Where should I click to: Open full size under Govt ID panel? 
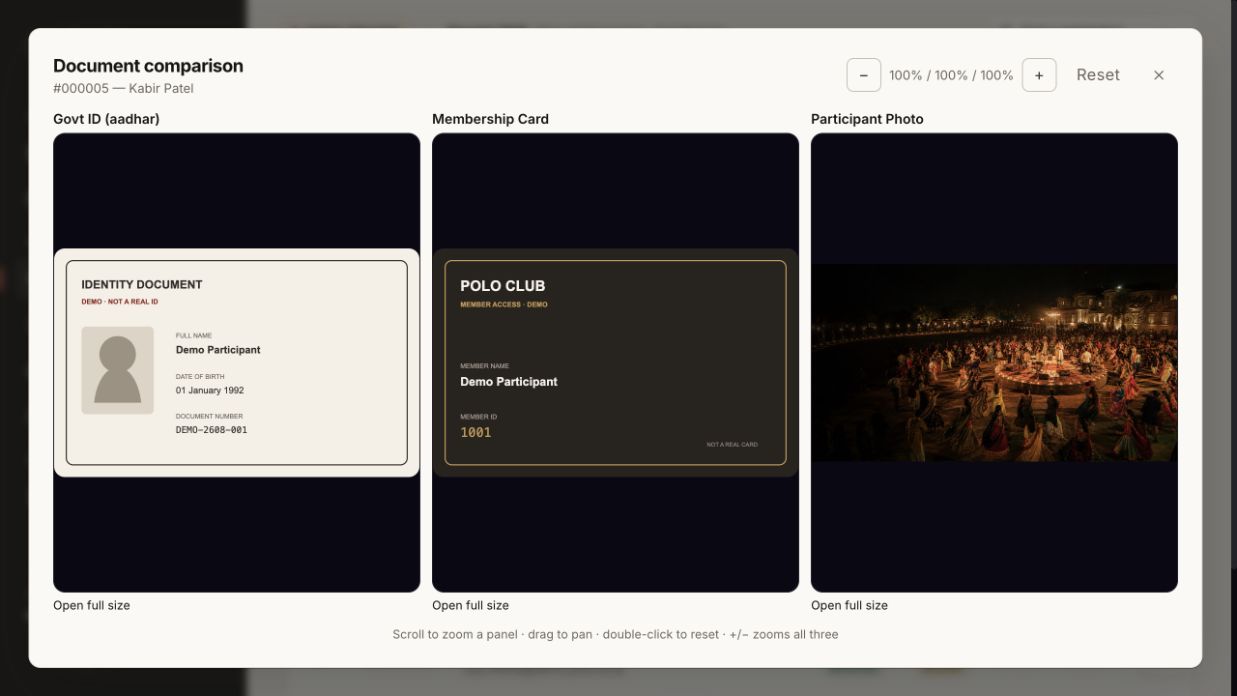click(91, 605)
